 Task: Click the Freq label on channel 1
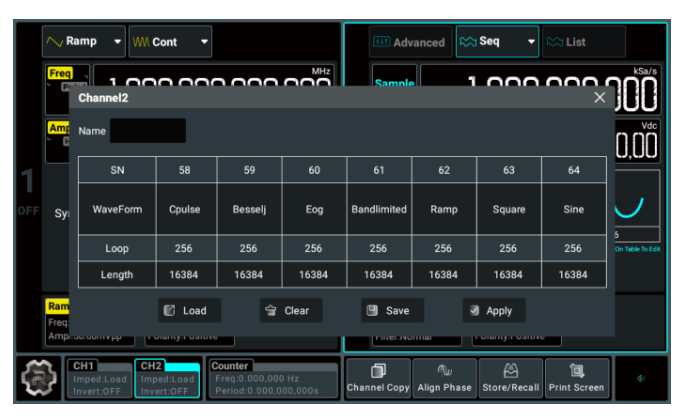[x=60, y=73]
